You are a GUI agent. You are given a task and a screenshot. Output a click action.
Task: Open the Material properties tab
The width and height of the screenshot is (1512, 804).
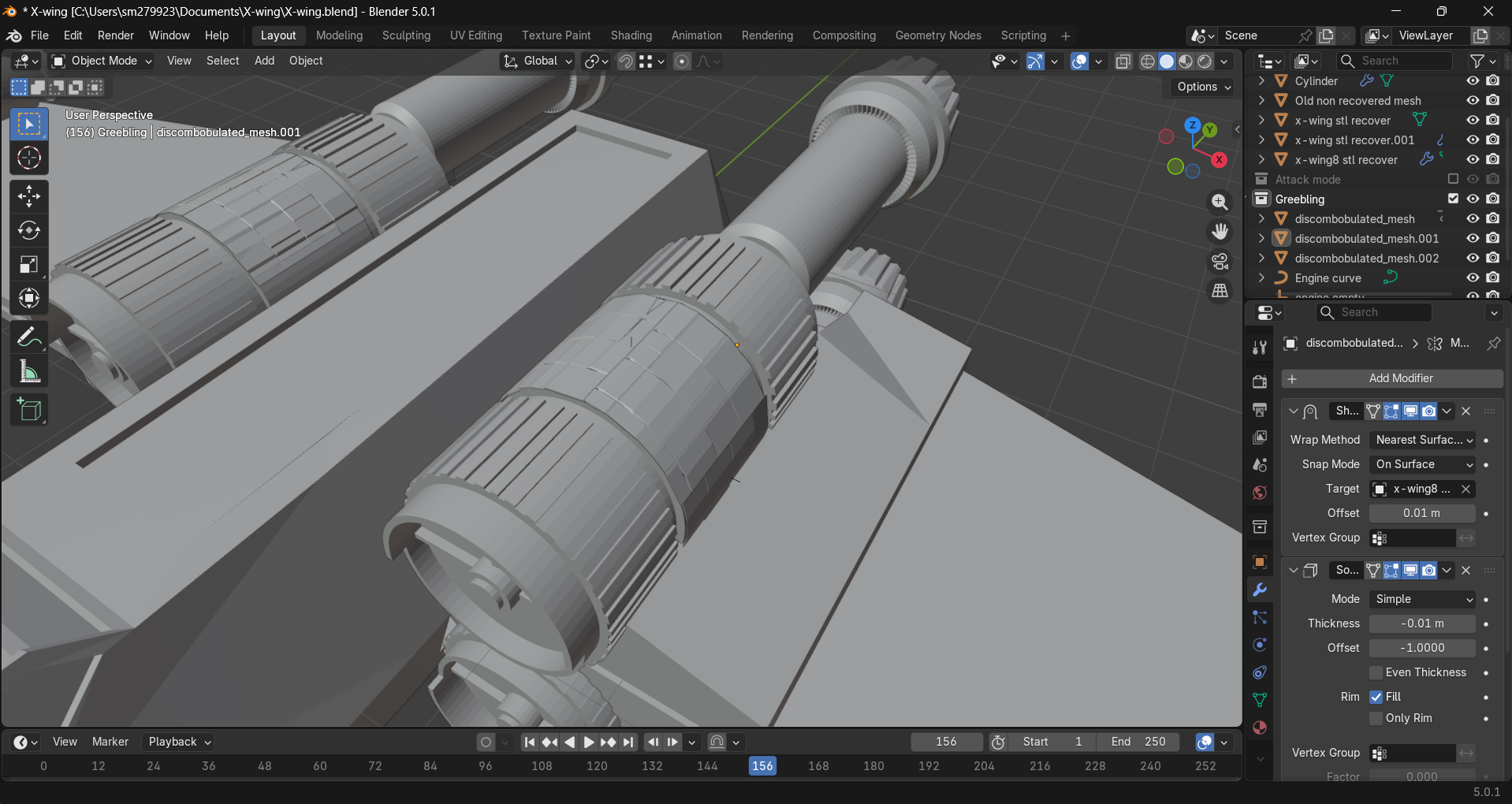tap(1260, 728)
